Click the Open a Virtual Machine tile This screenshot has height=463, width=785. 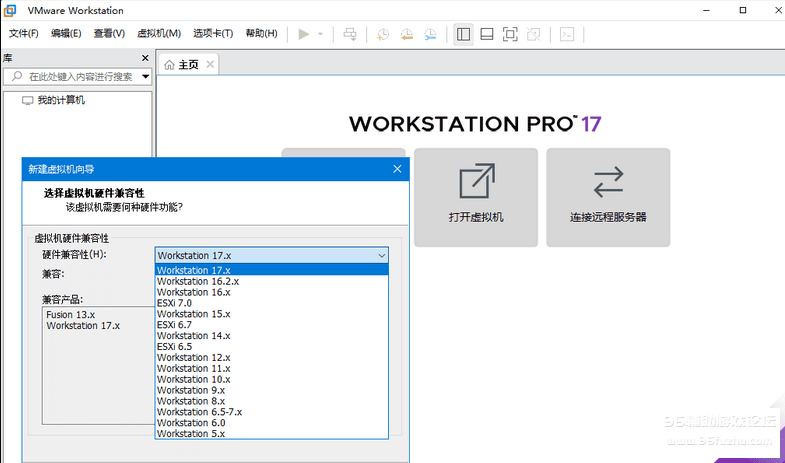pyautogui.click(x=476, y=197)
